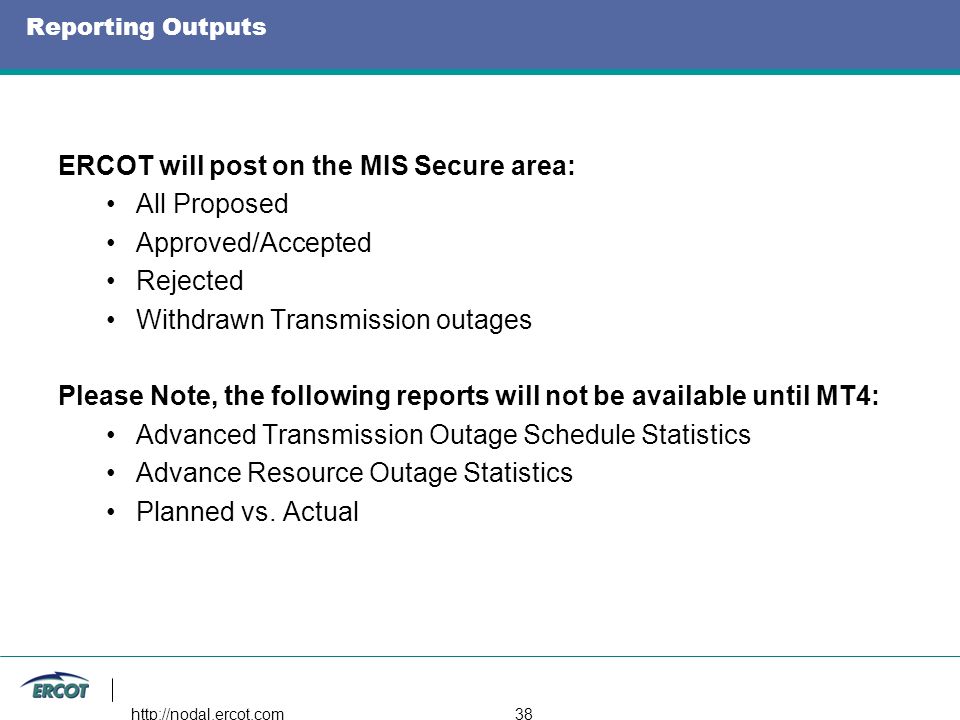Click the Planned vs. Actual bullet
960x720 pixels.
click(247, 512)
